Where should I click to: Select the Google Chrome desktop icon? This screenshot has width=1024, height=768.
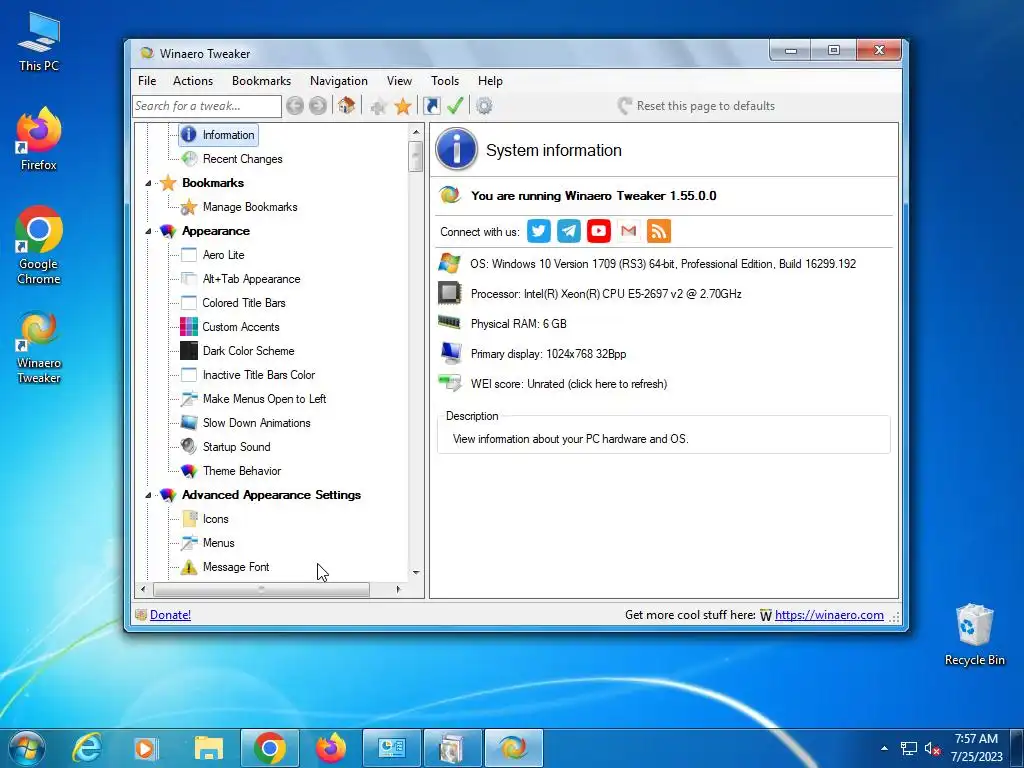(39, 246)
